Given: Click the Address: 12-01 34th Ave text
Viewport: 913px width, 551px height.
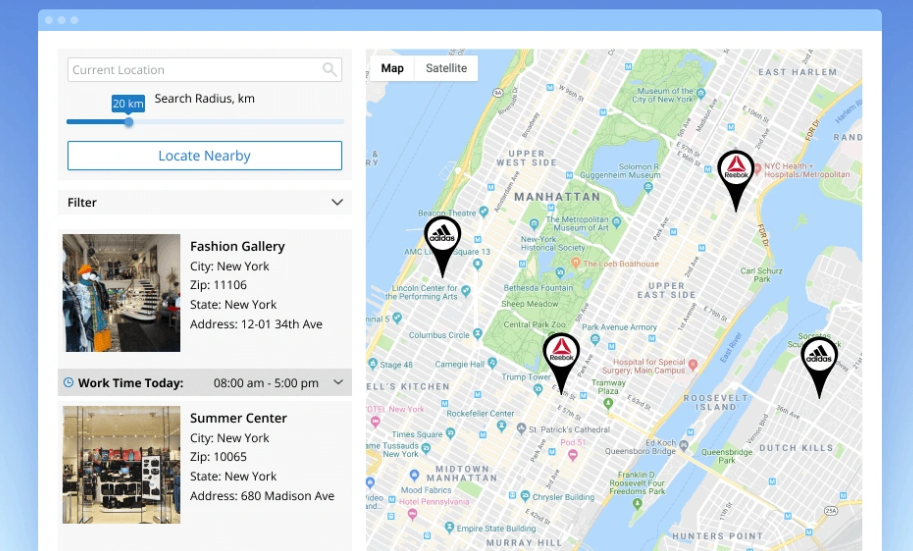Looking at the screenshot, I should [x=256, y=324].
